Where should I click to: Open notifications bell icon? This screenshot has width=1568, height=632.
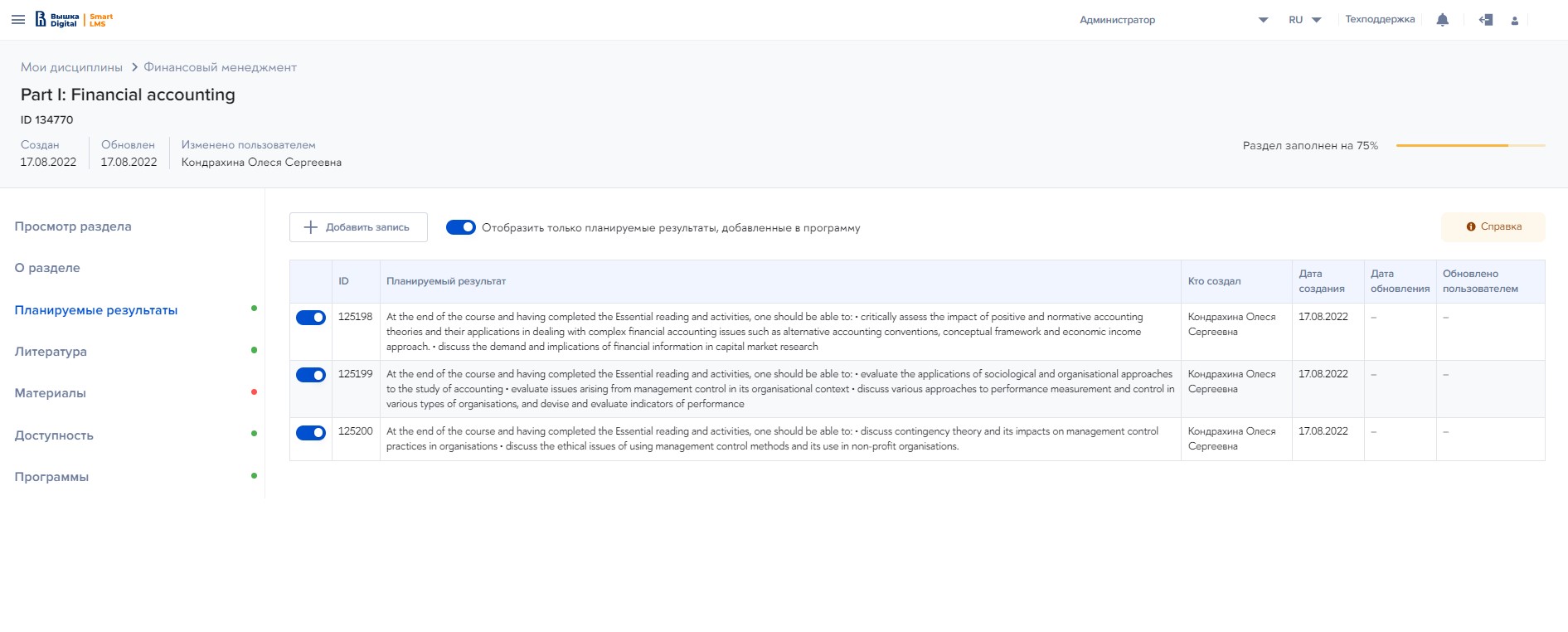[1442, 20]
